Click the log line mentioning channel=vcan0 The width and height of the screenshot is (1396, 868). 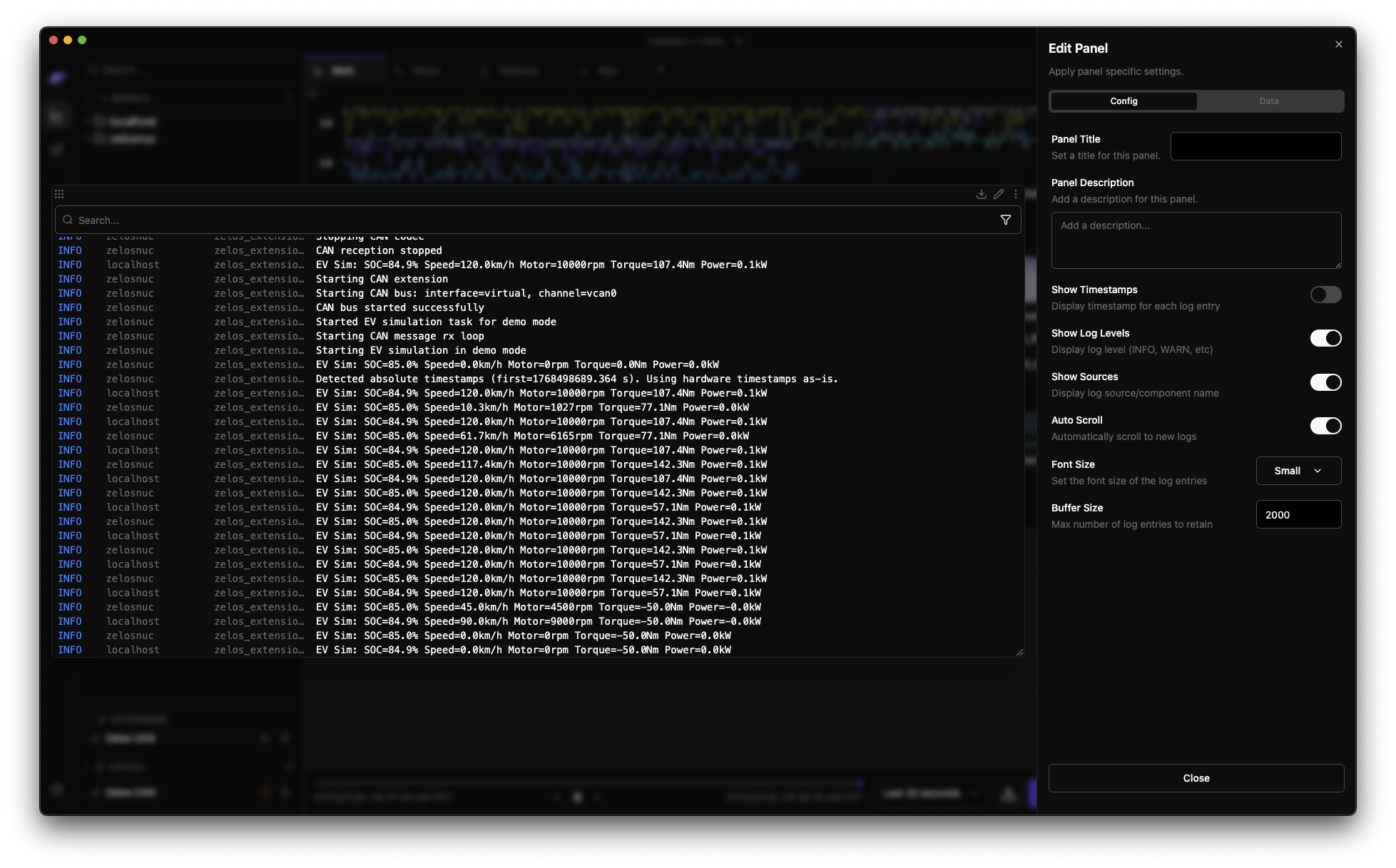[538, 293]
